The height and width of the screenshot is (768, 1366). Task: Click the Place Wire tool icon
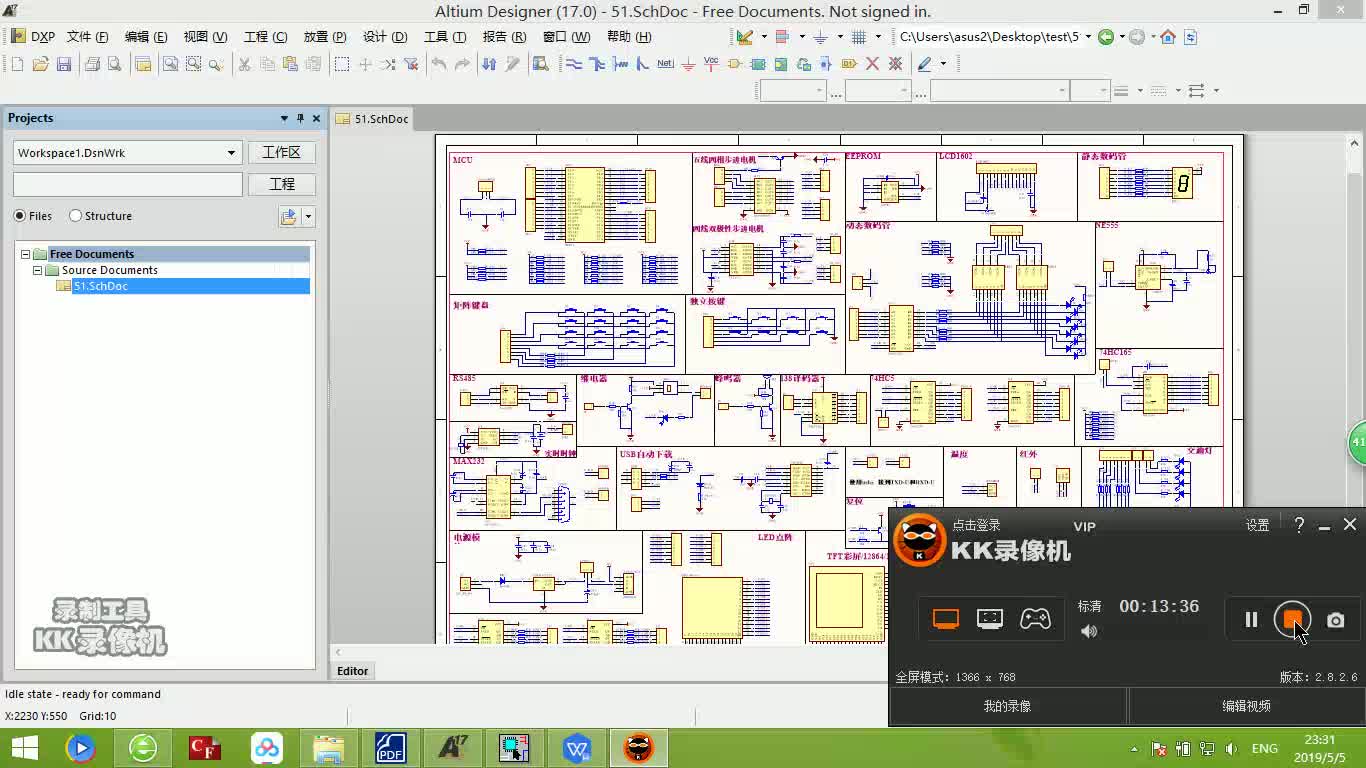point(574,64)
